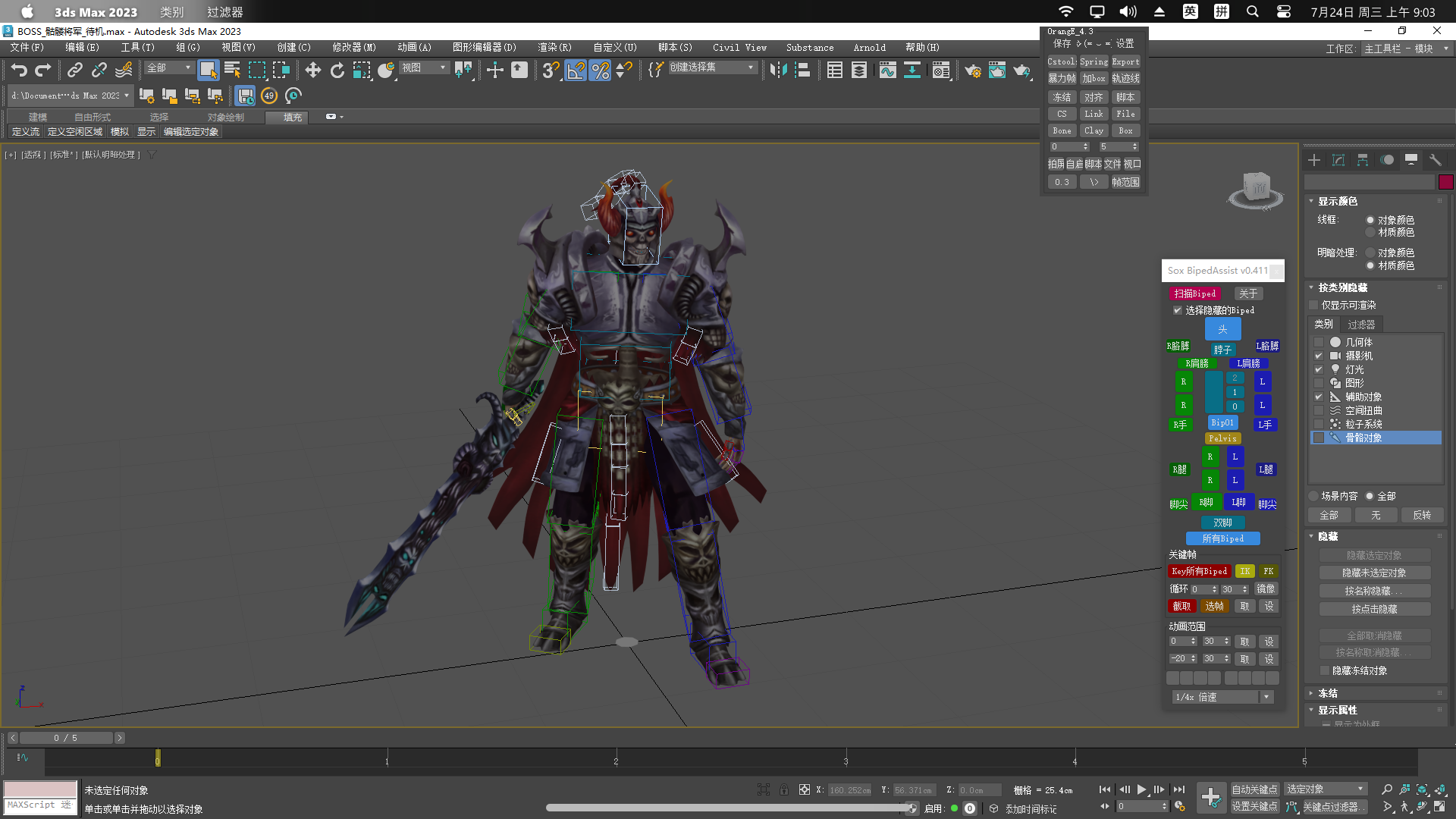The image size is (1456, 819).
Task: Toggle Angle Snap
Action: (576, 71)
